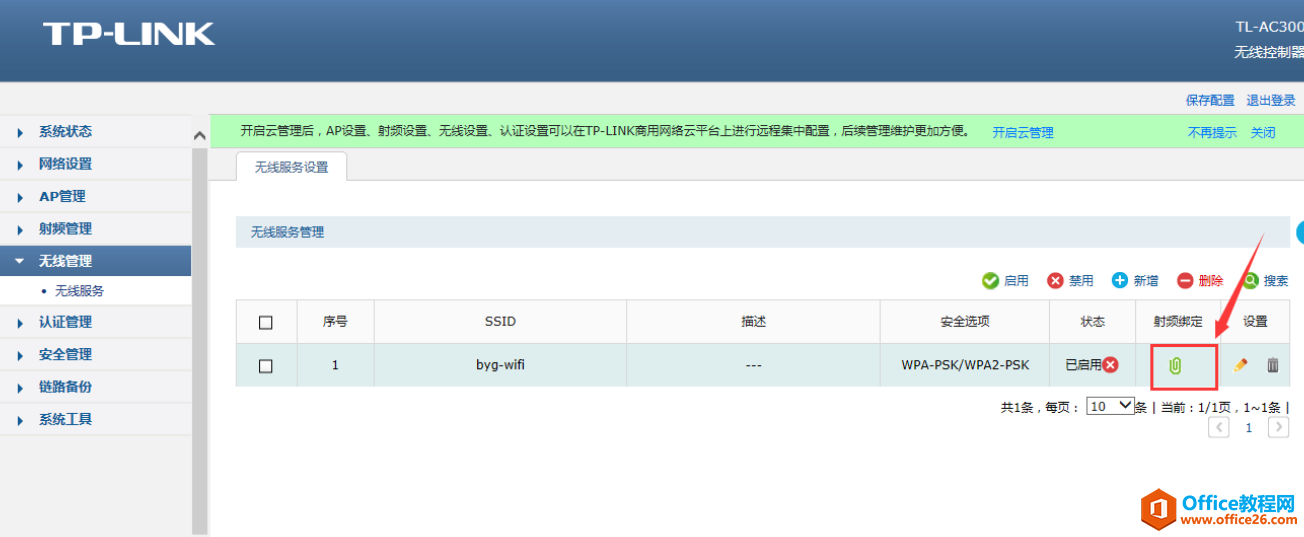
Task: Open 射频绑定 paperclip for byg-wifi
Action: pos(1175,366)
